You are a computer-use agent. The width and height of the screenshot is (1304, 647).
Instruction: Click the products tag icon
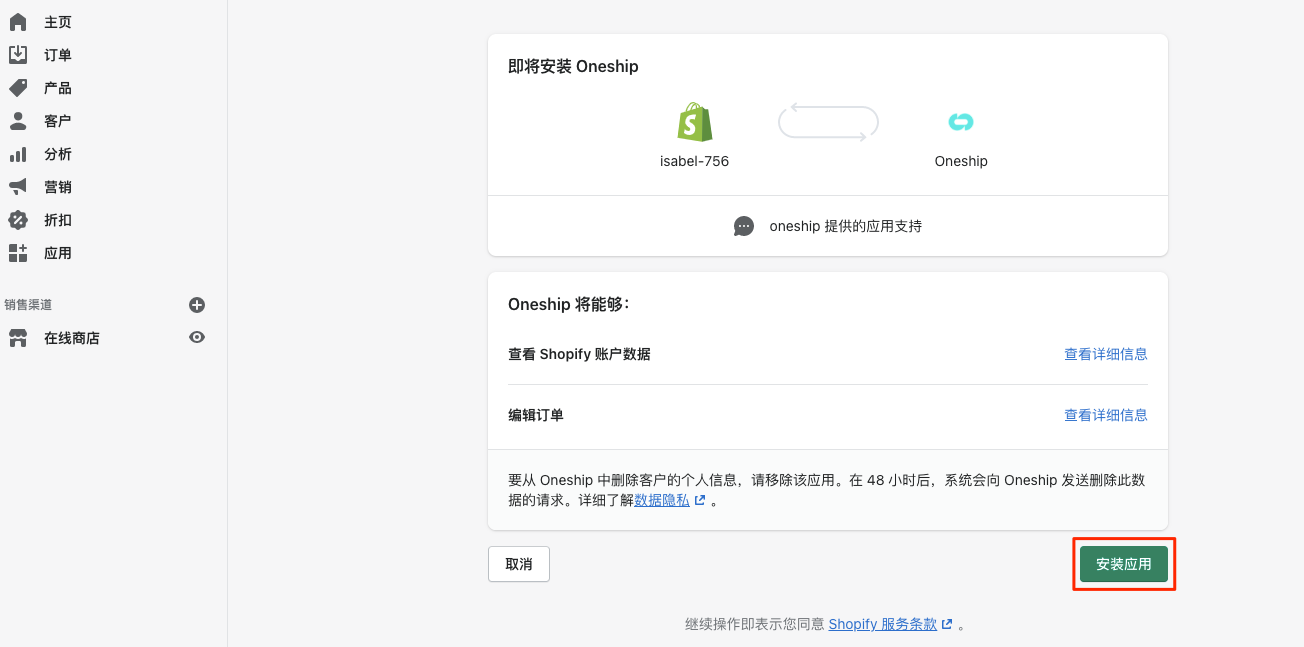pyautogui.click(x=18, y=88)
